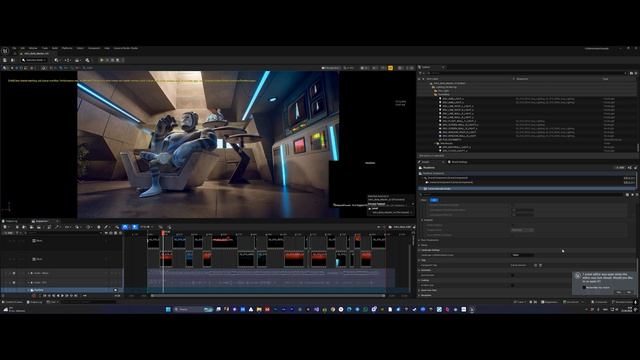Click the Add component button in Details
The width and height of the screenshot is (640, 360).
pos(620,168)
